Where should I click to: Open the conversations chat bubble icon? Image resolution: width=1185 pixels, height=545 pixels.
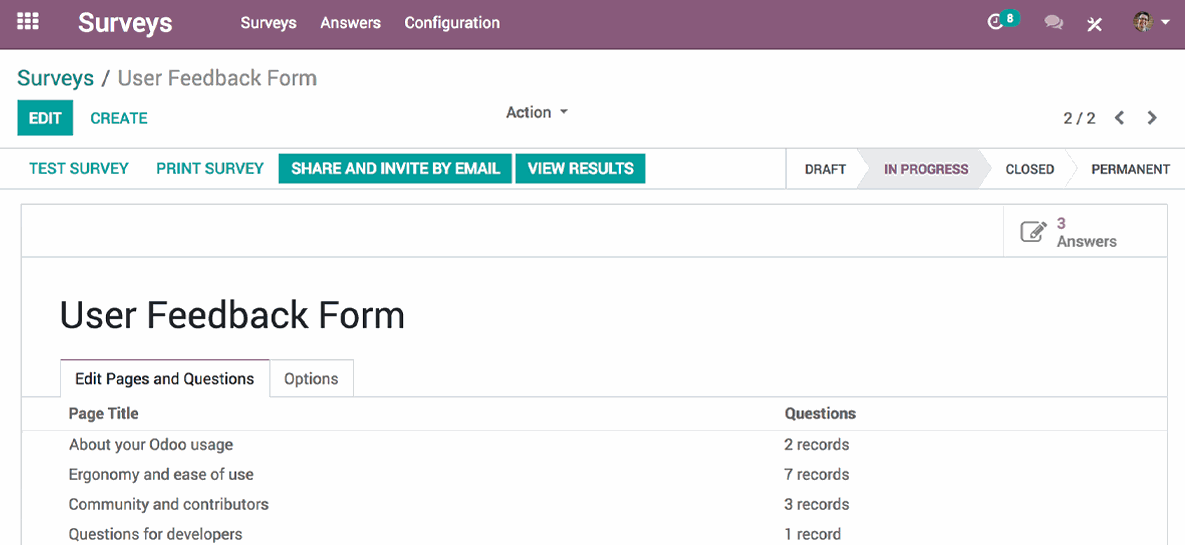pos(1053,22)
